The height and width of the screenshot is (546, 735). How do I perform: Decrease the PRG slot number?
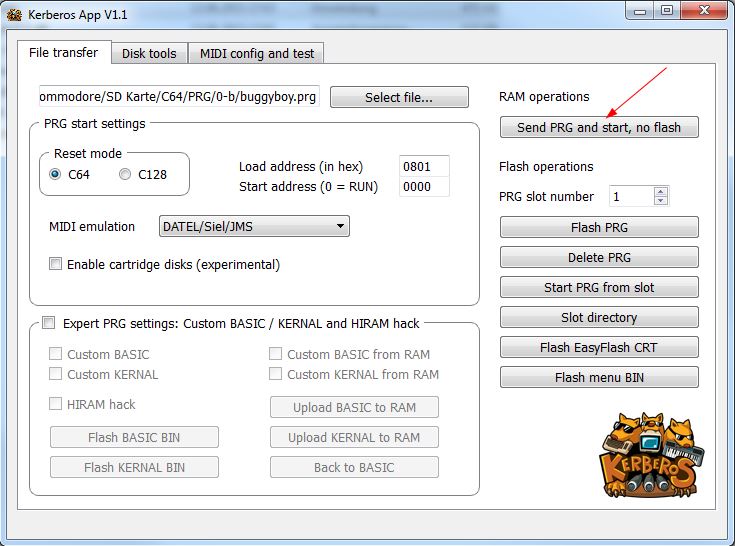coord(661,201)
